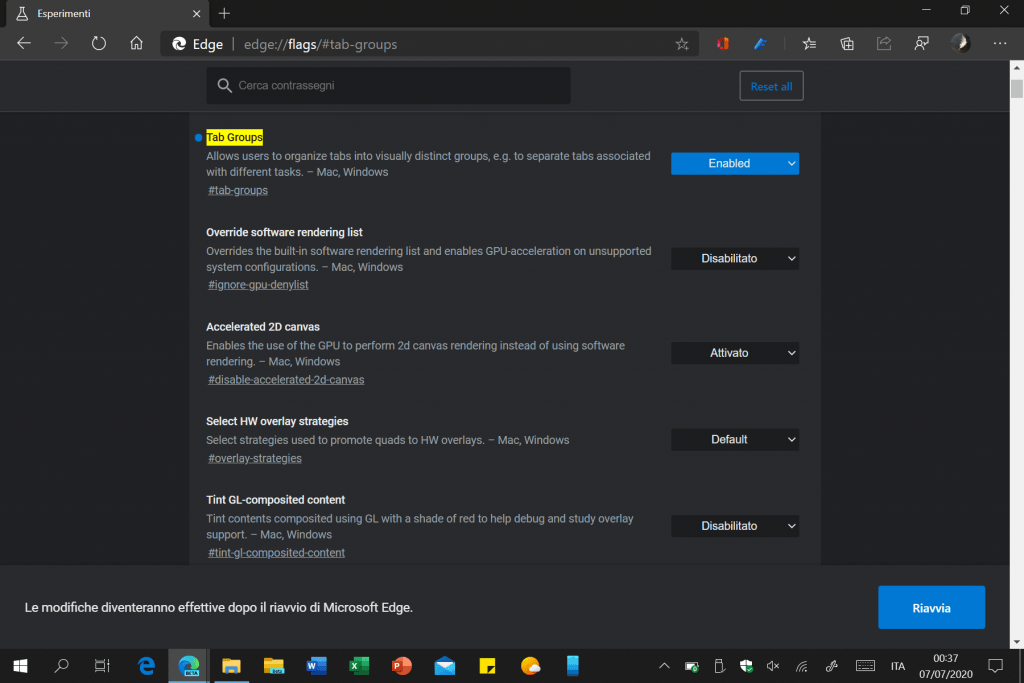Open Edge Settings and more menu
The height and width of the screenshot is (683, 1024).
[999, 44]
